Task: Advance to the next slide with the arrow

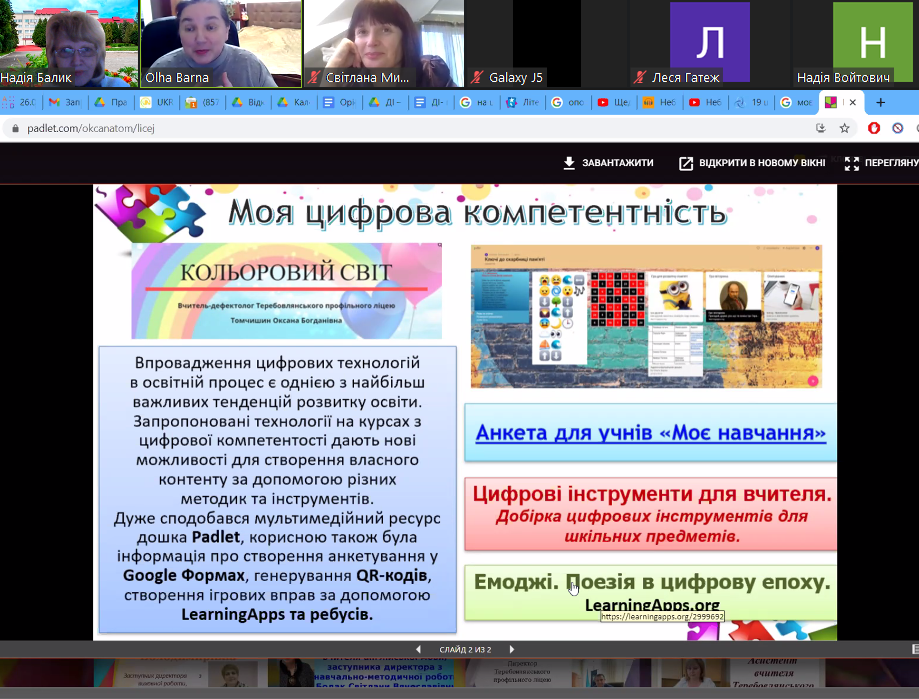Action: (x=512, y=648)
